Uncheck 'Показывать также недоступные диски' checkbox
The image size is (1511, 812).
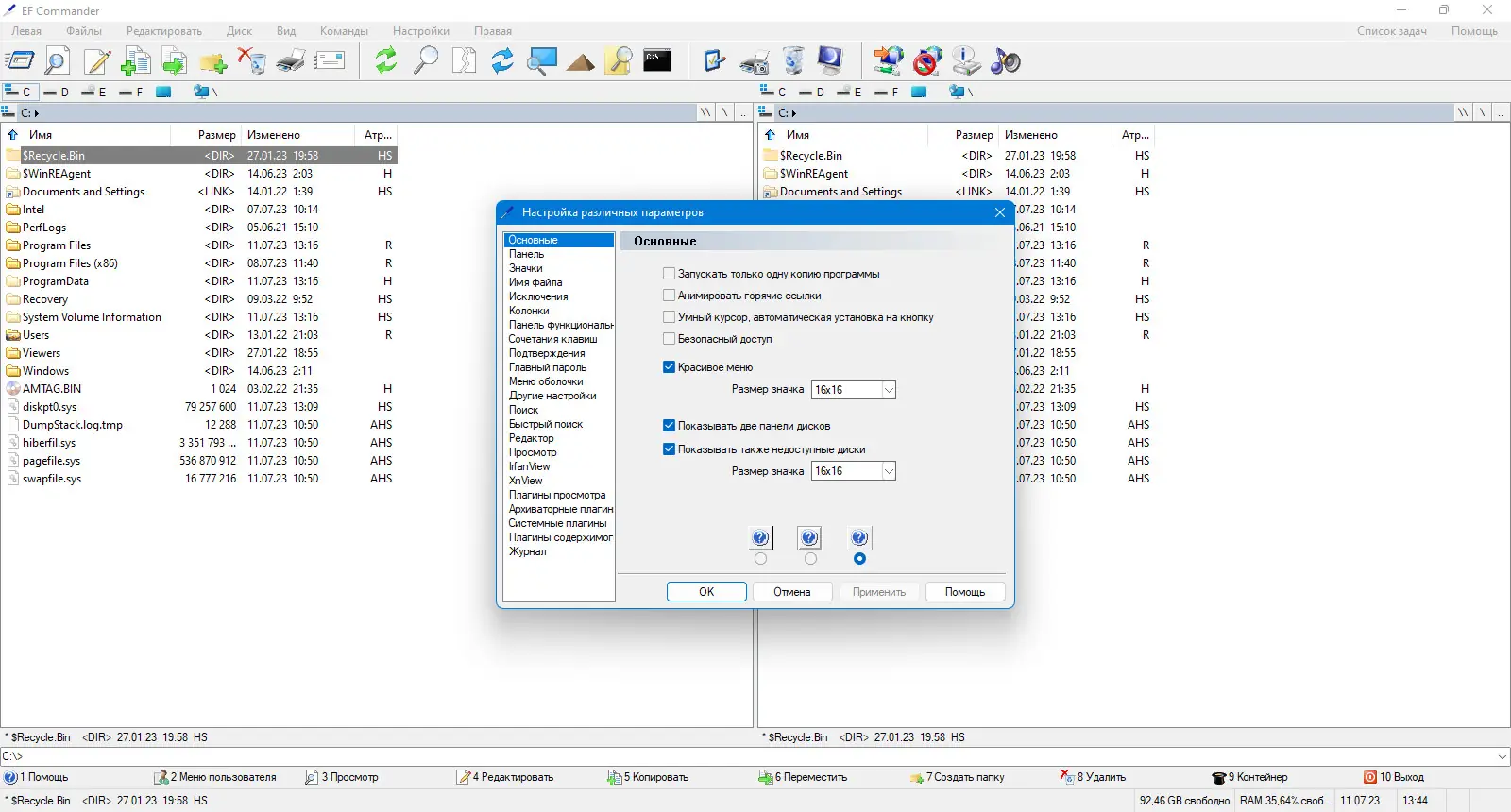pyautogui.click(x=669, y=449)
